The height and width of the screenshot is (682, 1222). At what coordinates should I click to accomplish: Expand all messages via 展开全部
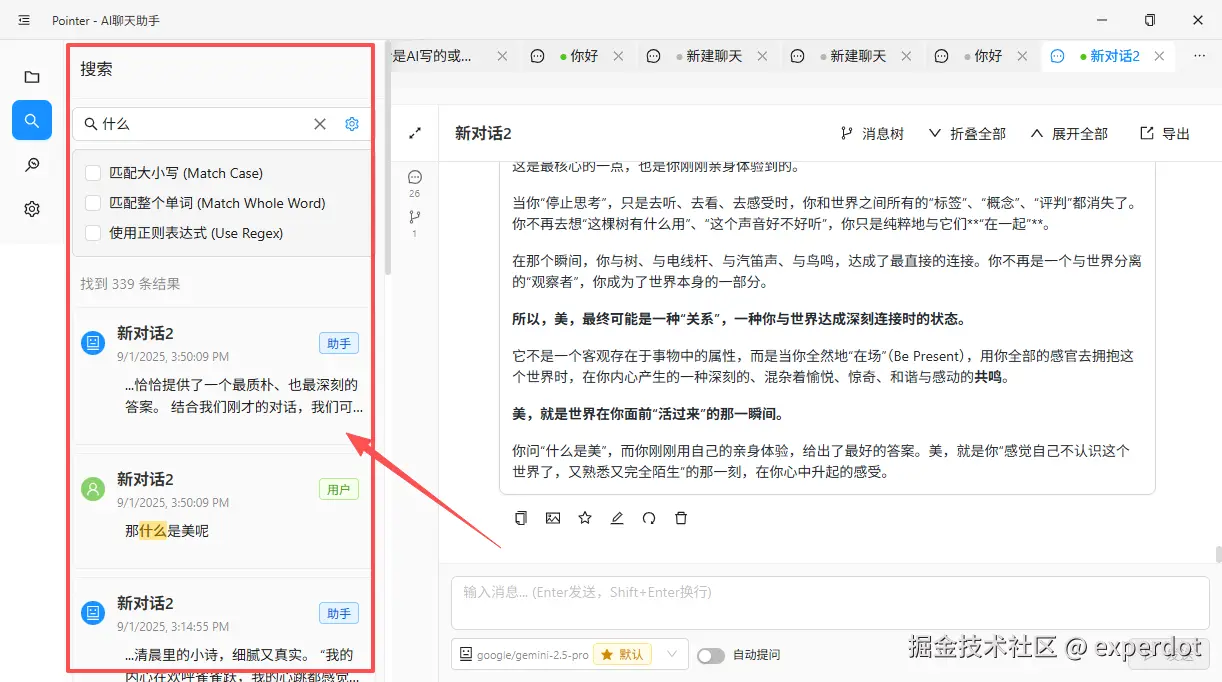[1069, 133]
